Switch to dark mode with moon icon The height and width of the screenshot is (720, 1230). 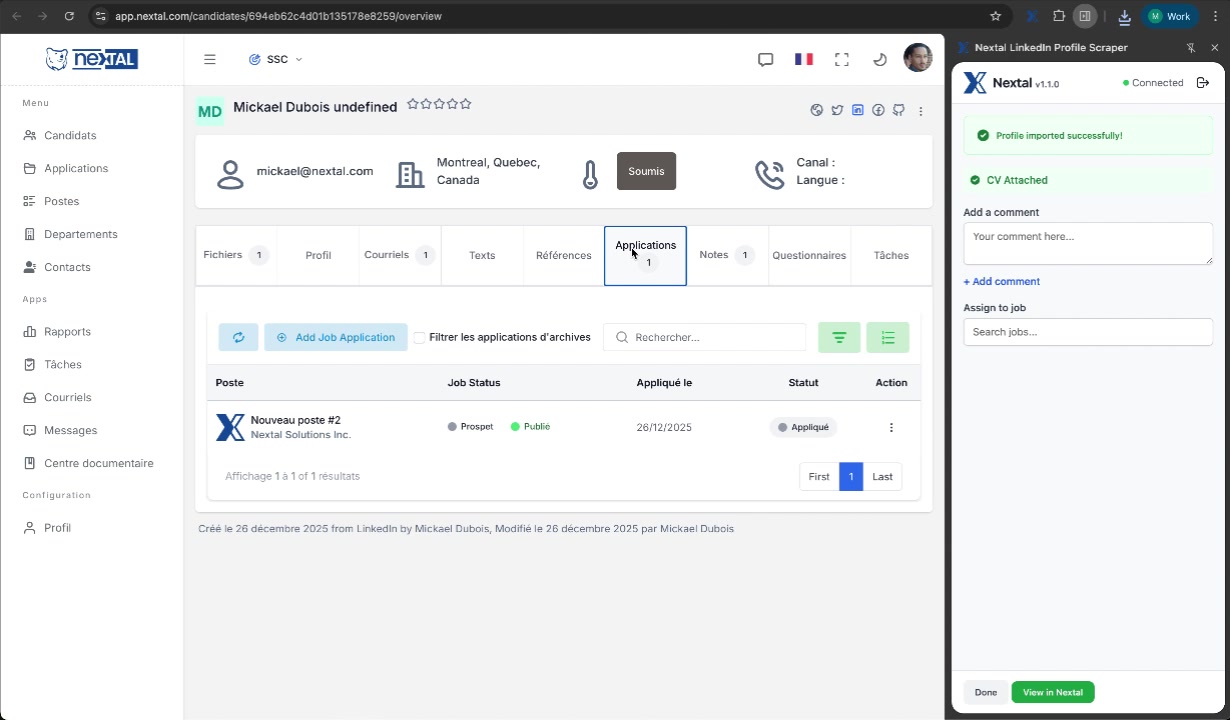pyautogui.click(x=880, y=60)
